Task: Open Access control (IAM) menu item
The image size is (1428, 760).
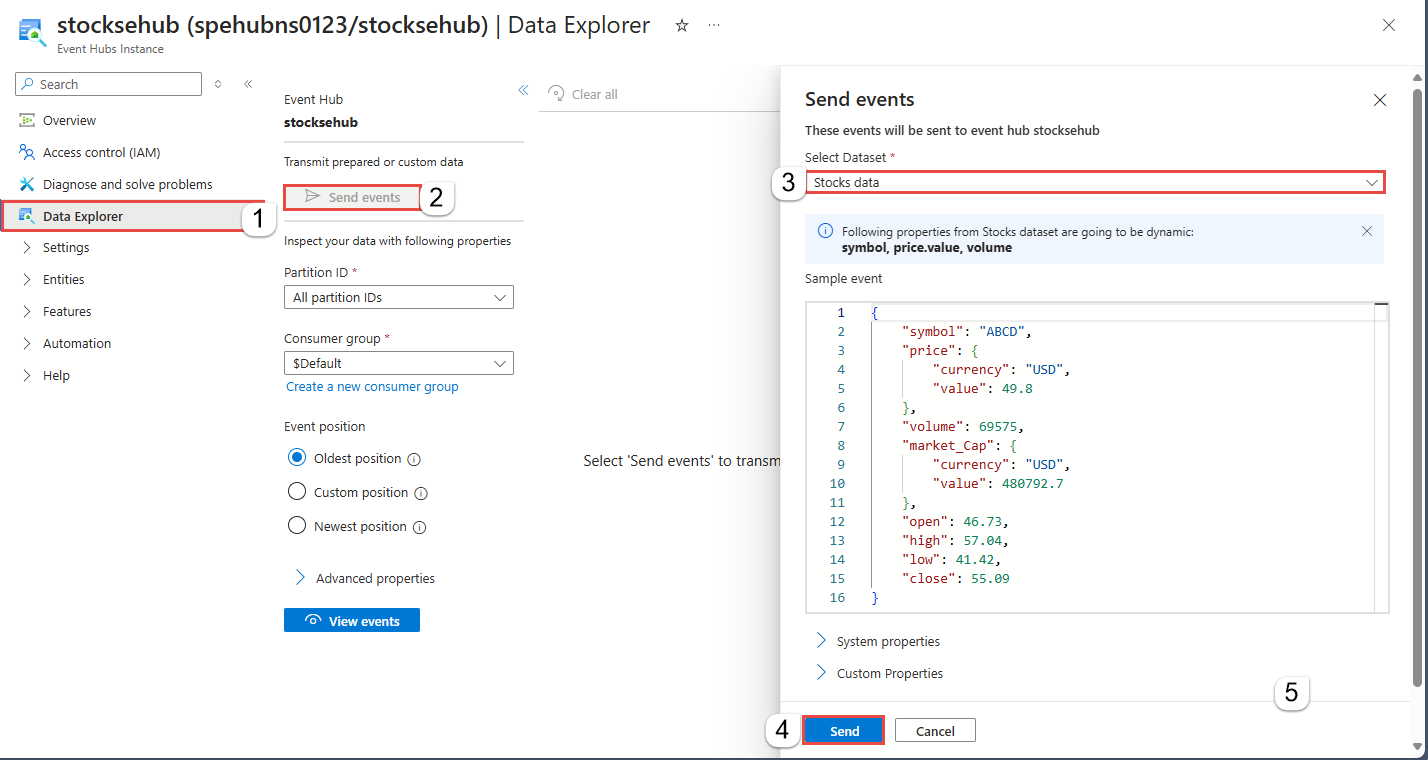Action: 101,152
